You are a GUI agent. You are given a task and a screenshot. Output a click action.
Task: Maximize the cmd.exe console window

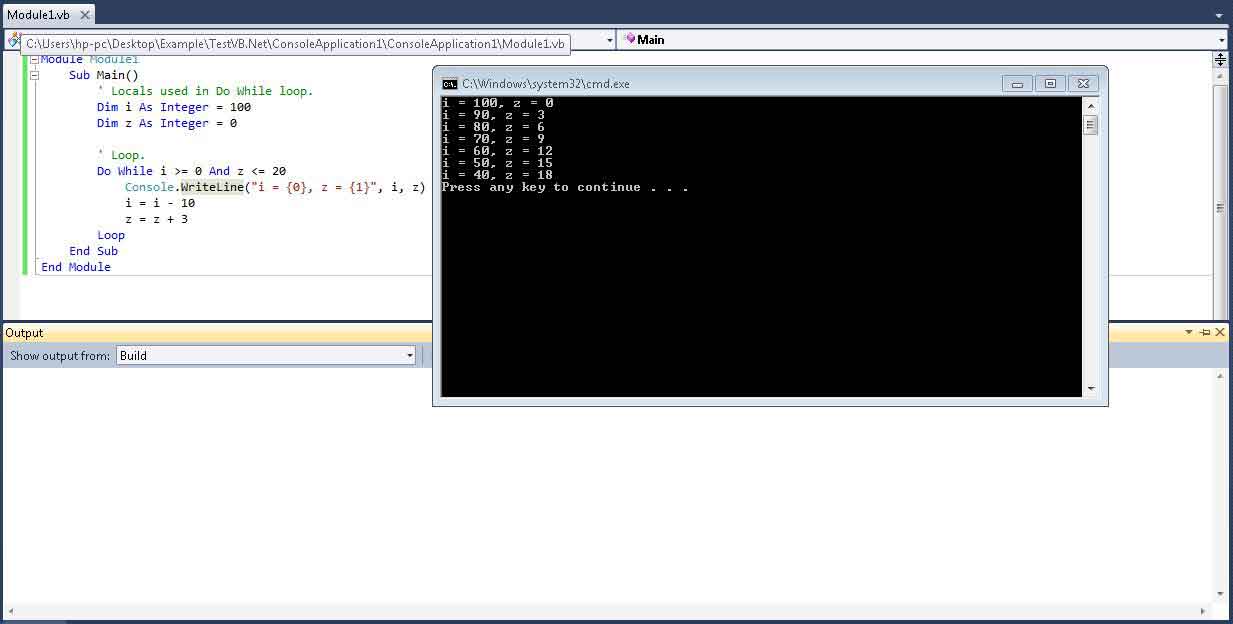1050,84
